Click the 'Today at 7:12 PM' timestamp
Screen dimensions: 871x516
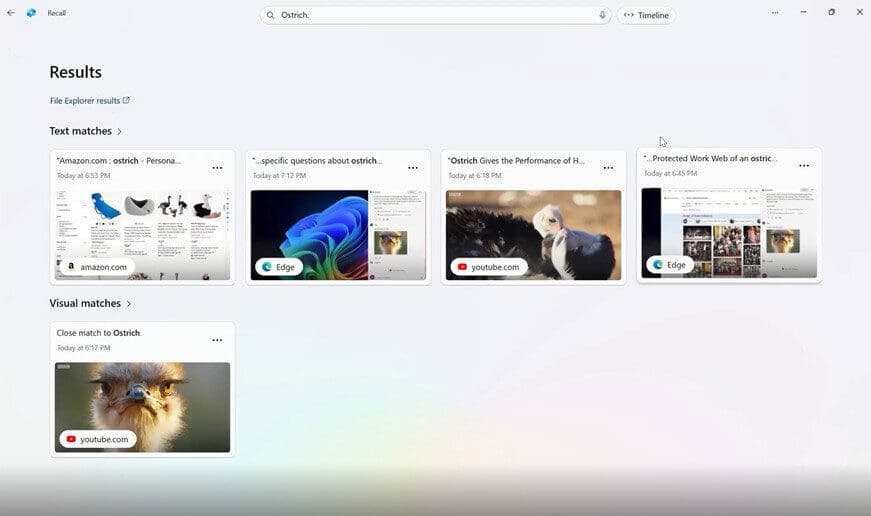coord(279,176)
